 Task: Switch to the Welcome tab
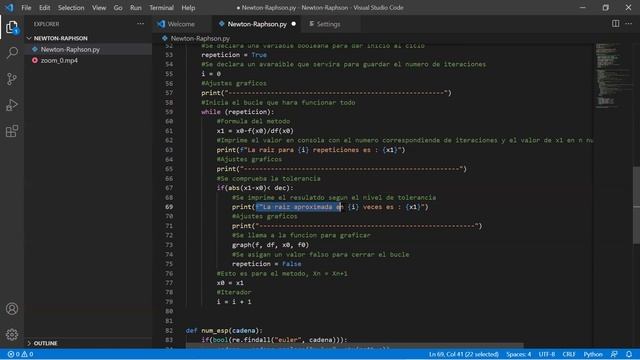click(181, 24)
